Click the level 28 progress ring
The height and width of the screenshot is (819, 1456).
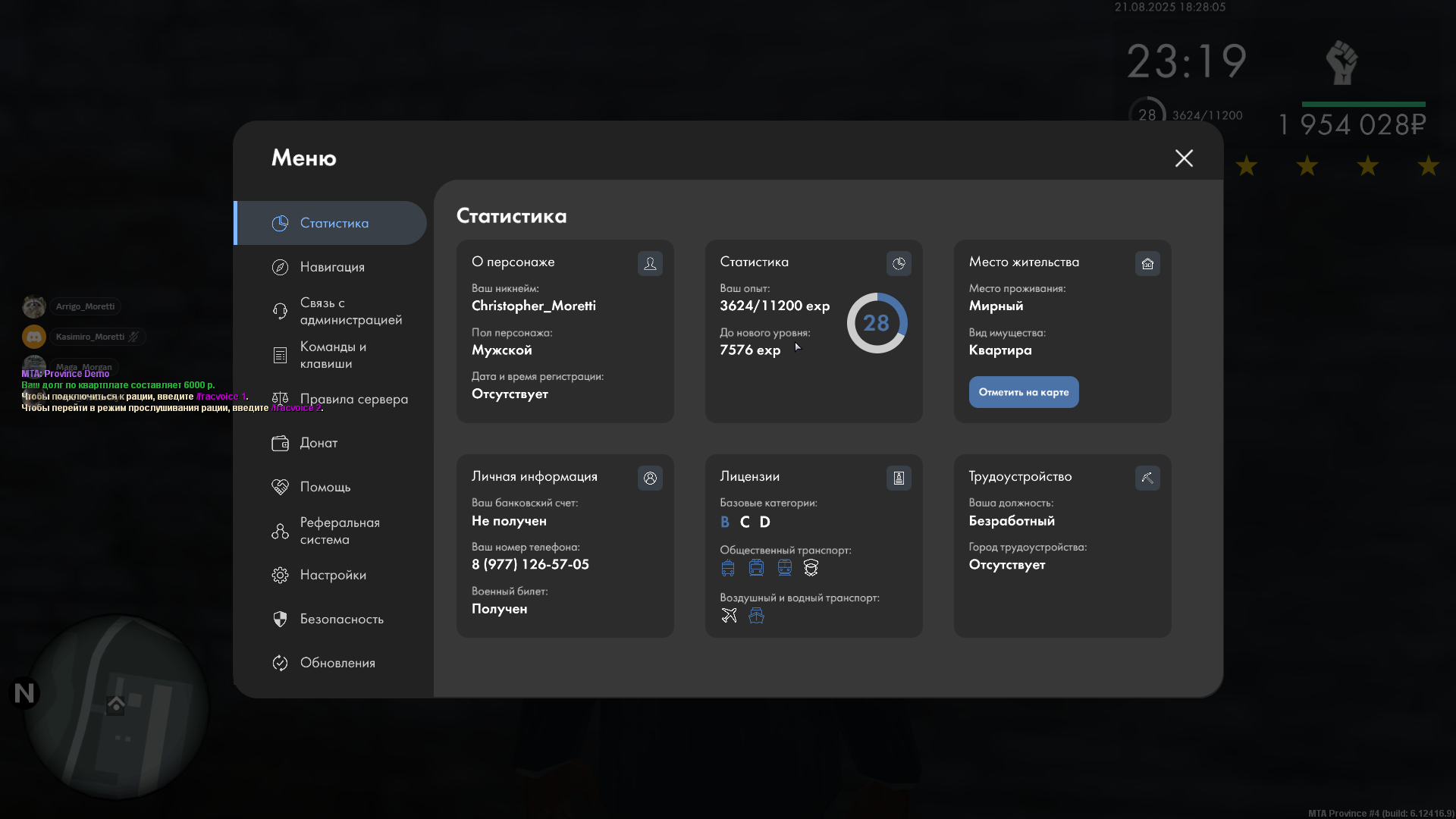[877, 323]
